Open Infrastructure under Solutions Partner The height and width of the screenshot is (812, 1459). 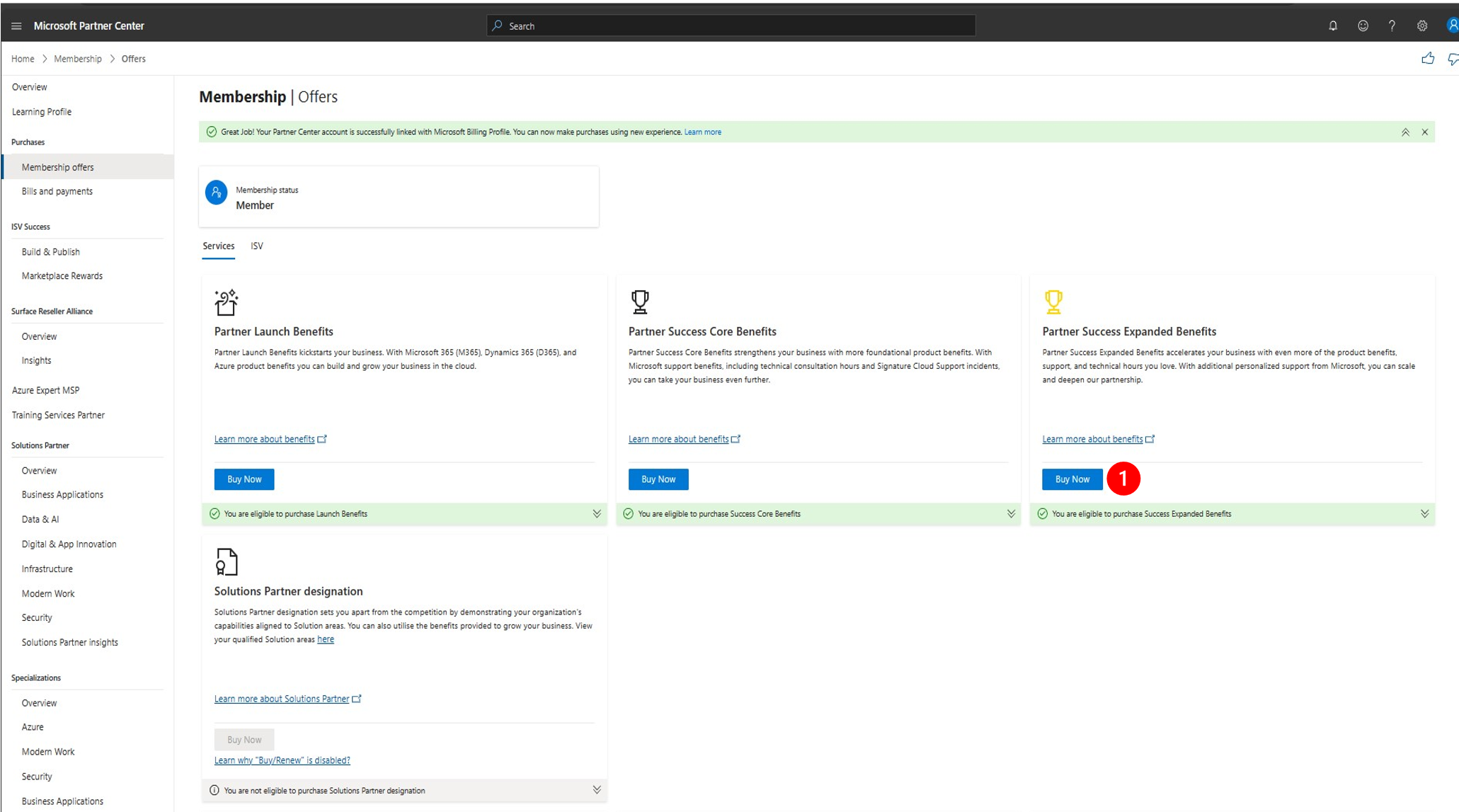pos(47,569)
